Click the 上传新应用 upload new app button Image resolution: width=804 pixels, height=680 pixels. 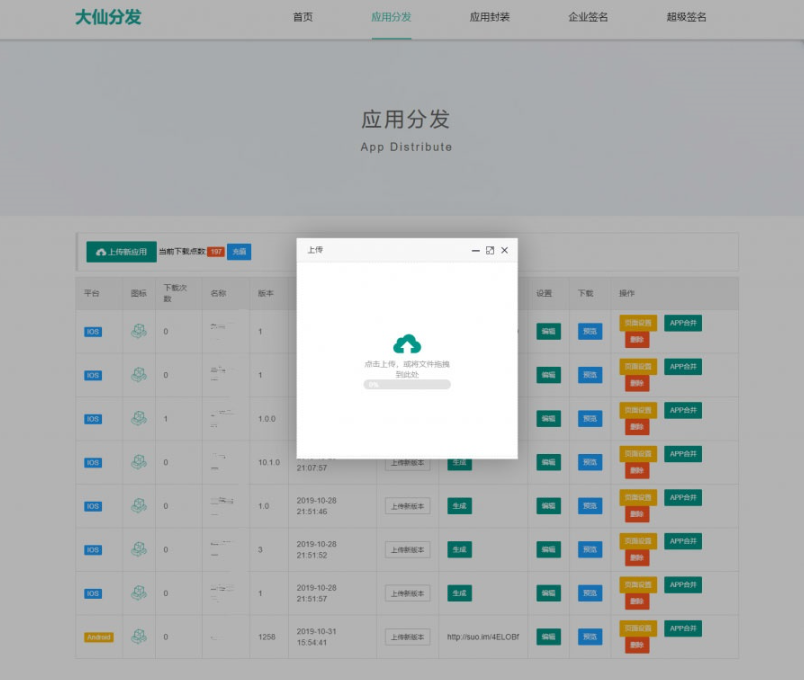click(122, 252)
